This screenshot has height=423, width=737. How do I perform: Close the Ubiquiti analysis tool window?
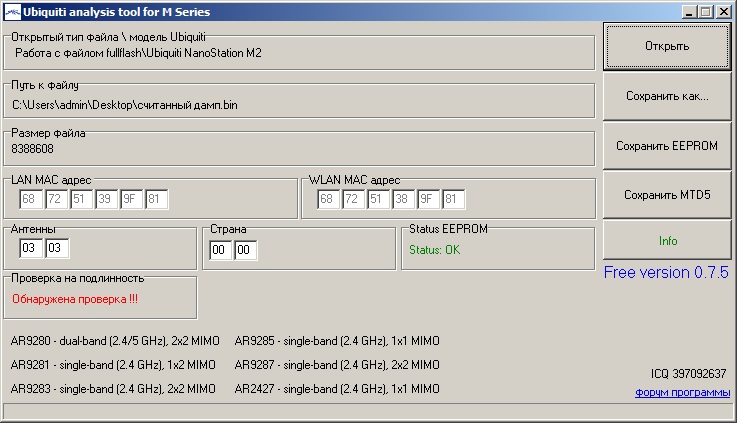click(723, 12)
